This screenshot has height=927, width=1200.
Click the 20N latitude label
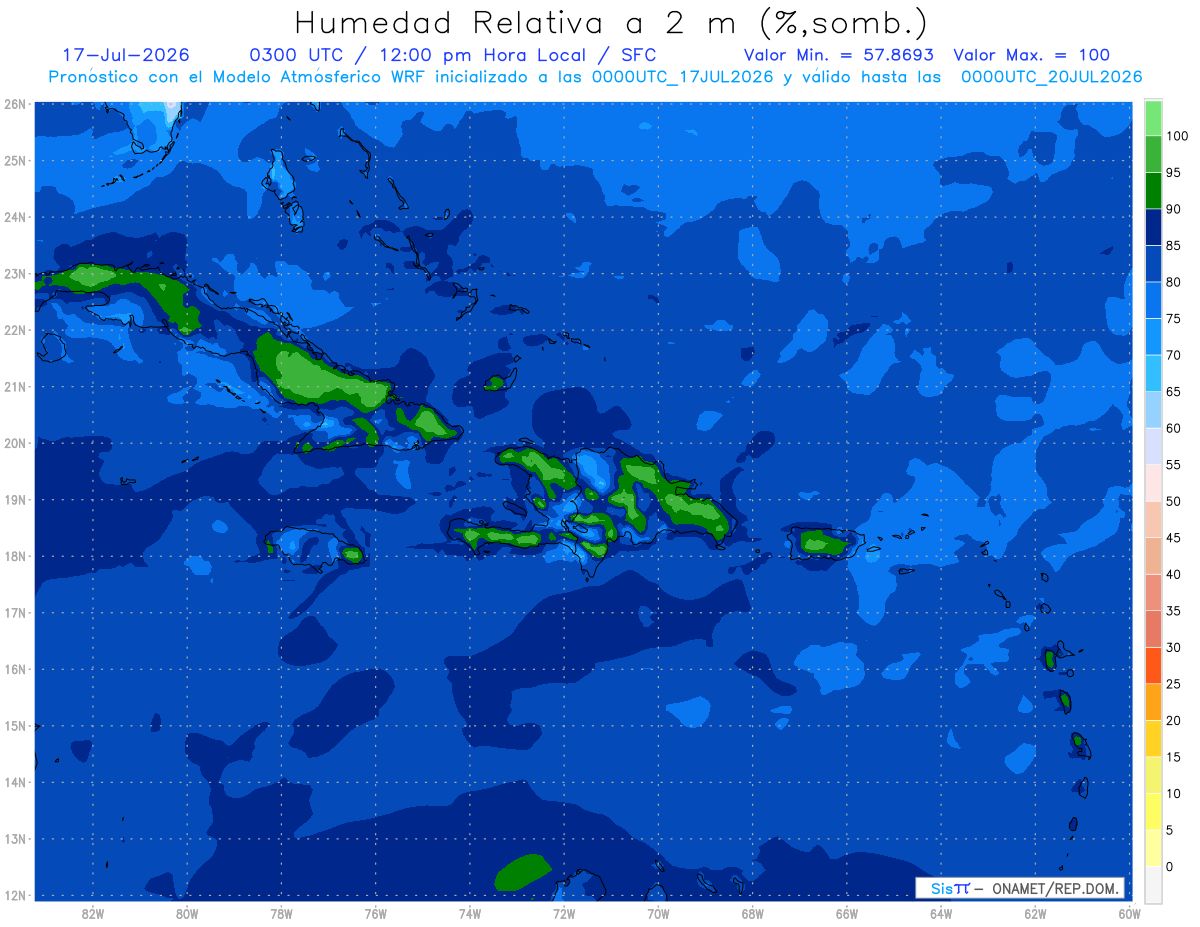[14, 443]
